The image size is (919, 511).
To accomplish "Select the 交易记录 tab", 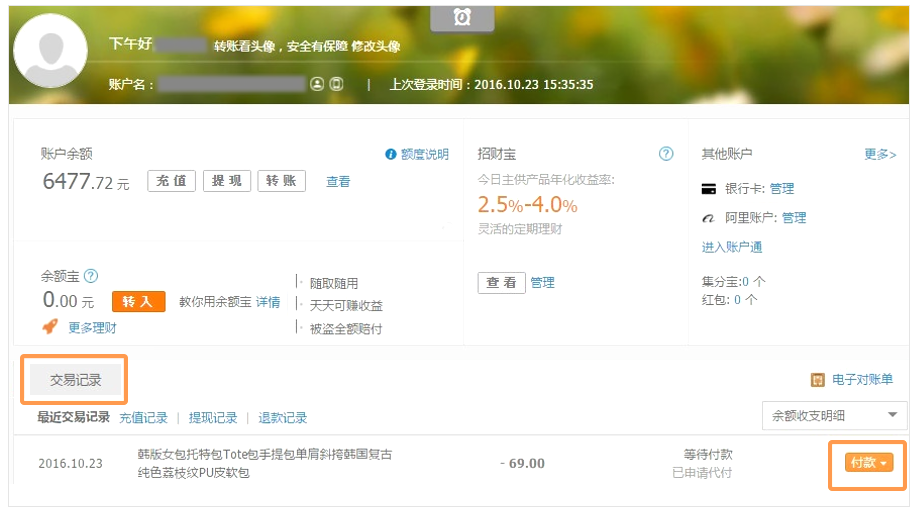I will tap(76, 380).
